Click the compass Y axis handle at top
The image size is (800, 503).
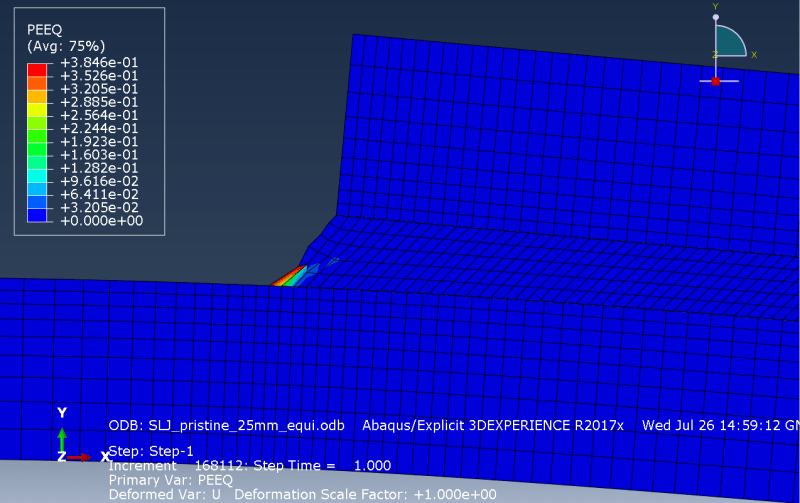pos(716,17)
